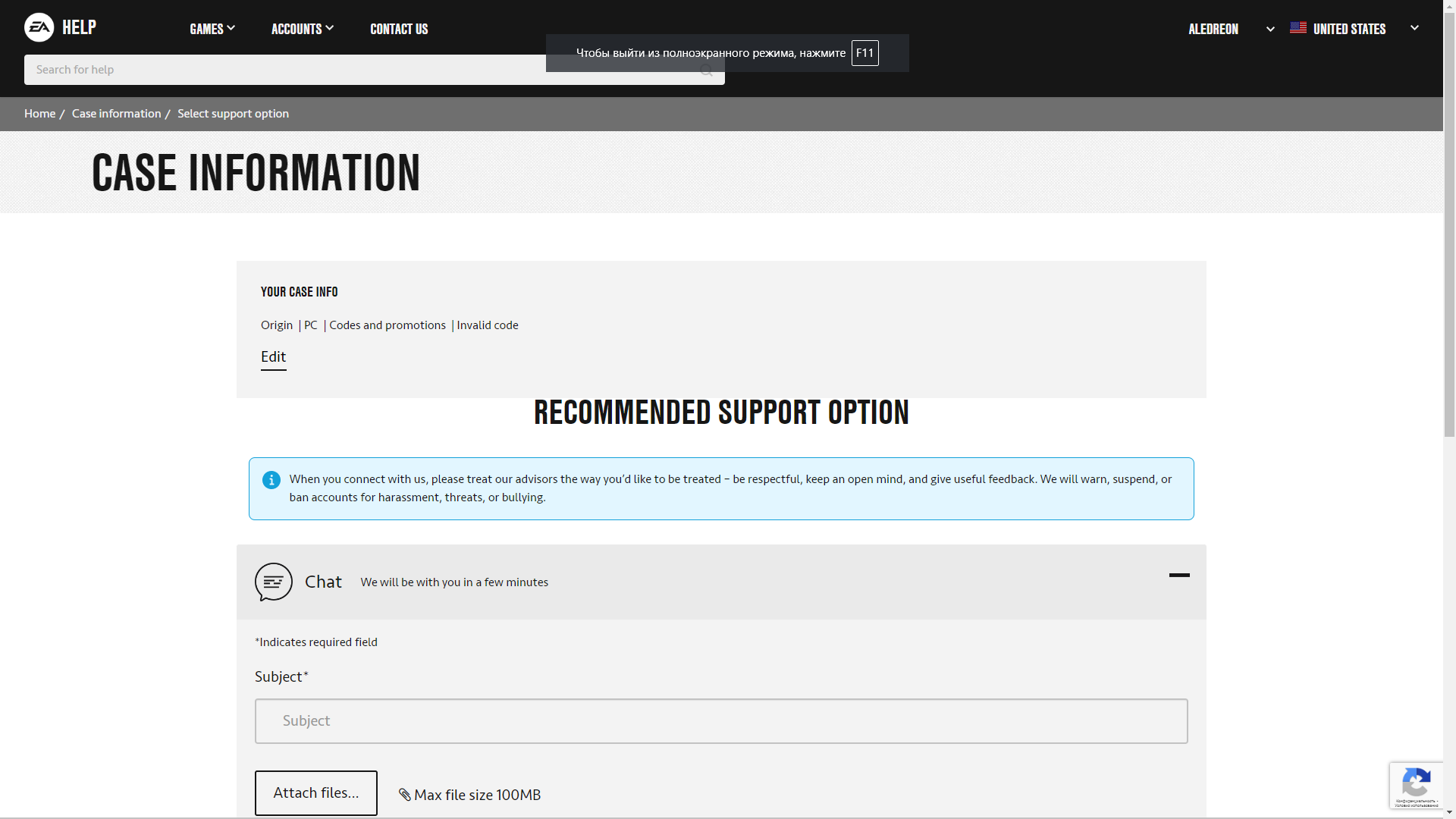Collapse the Chat section with minus icon
Screen dimensions: 1456x819
coord(1179,576)
